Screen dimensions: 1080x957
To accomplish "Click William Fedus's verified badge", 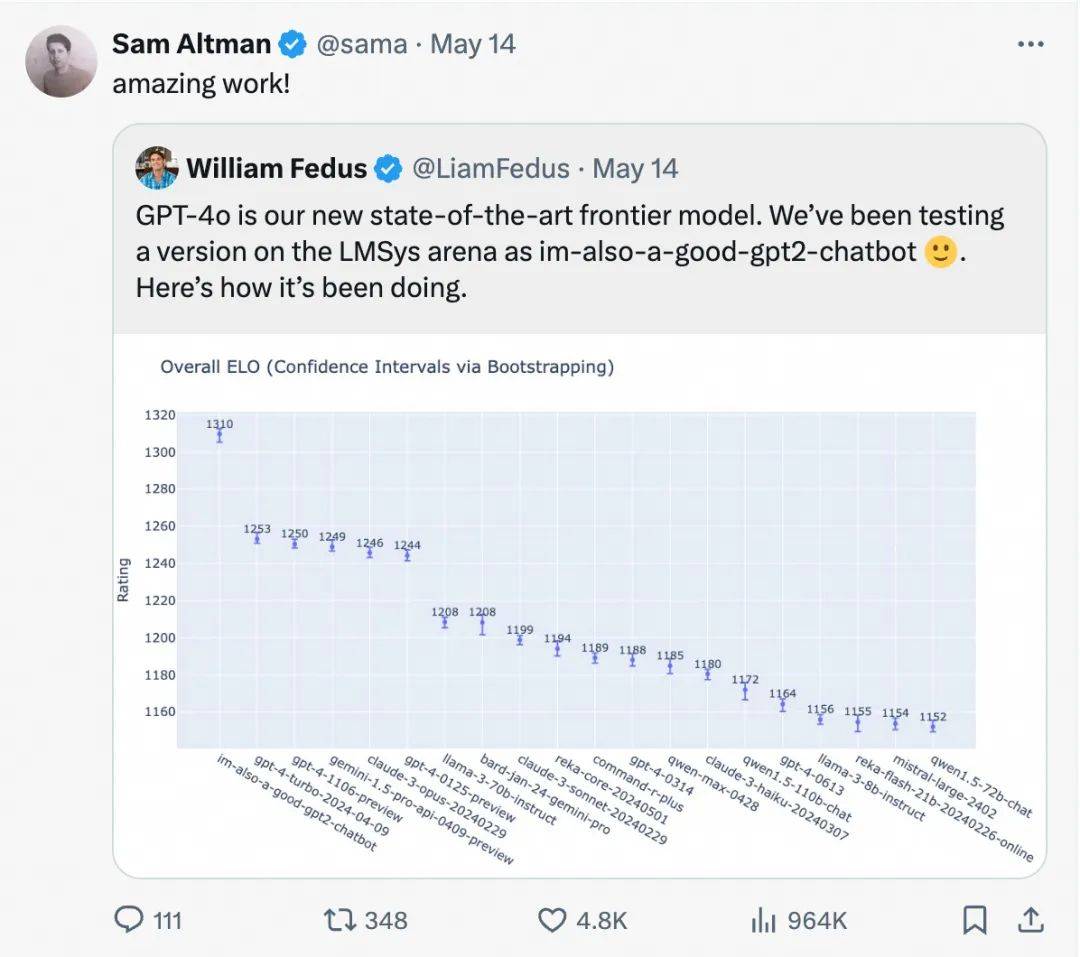I will (x=388, y=169).
